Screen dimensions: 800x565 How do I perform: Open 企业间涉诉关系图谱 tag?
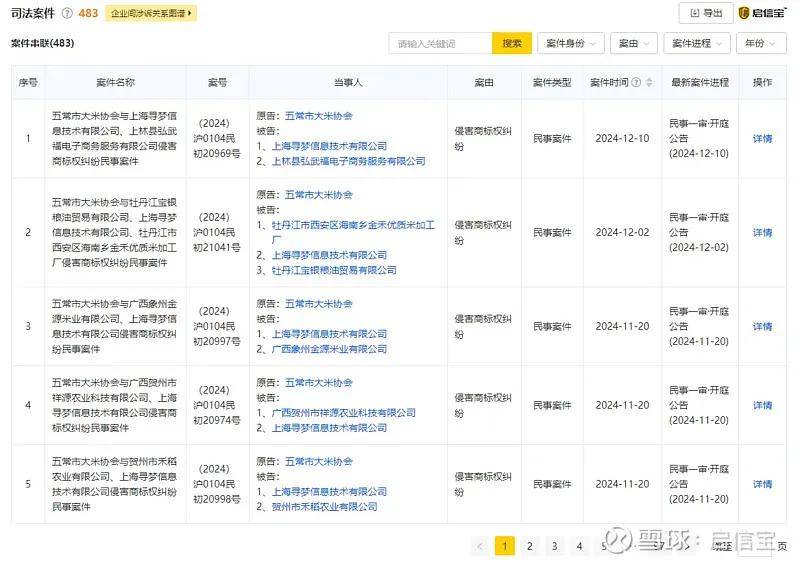(x=151, y=14)
